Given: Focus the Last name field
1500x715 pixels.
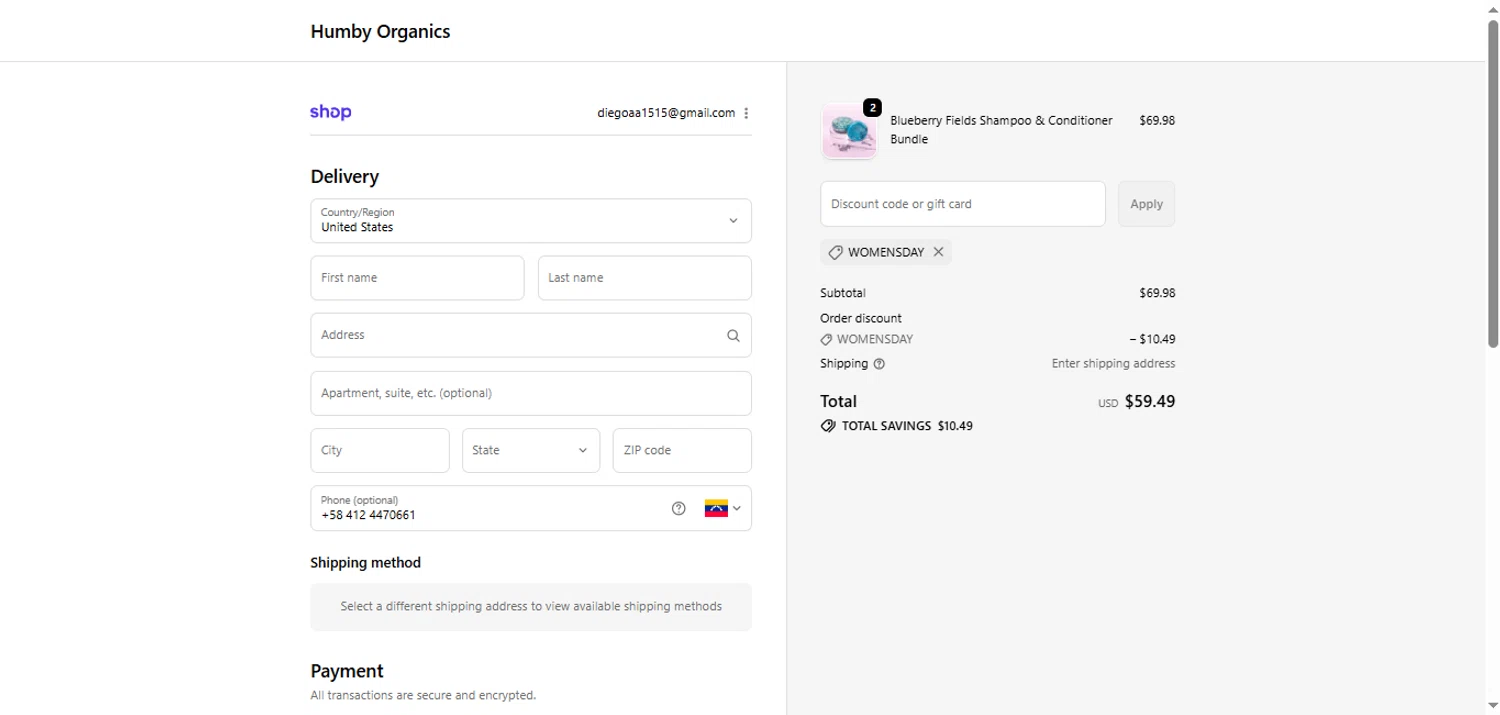Looking at the screenshot, I should [645, 278].
